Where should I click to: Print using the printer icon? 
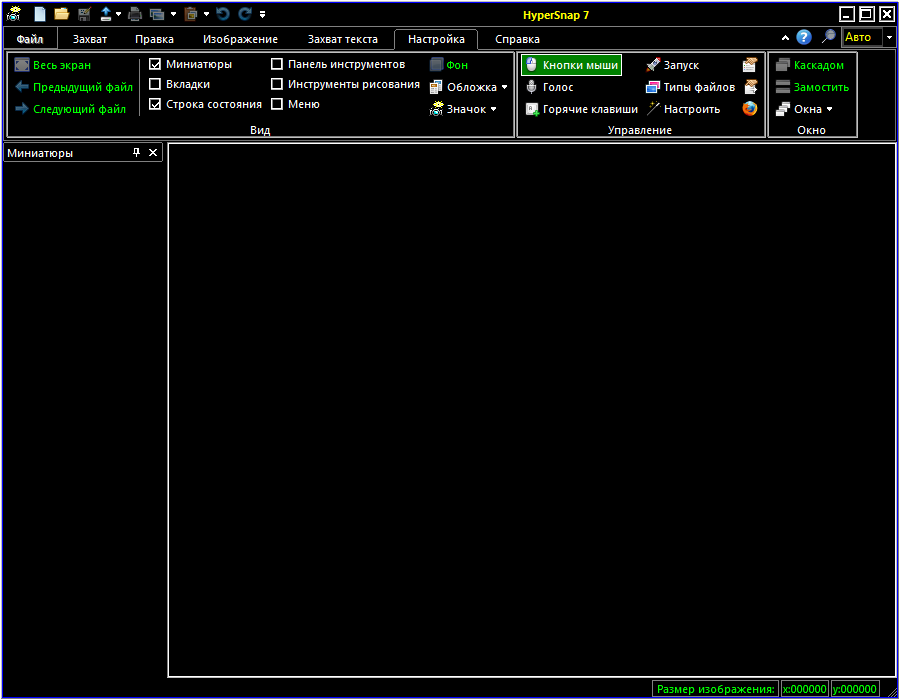point(135,14)
